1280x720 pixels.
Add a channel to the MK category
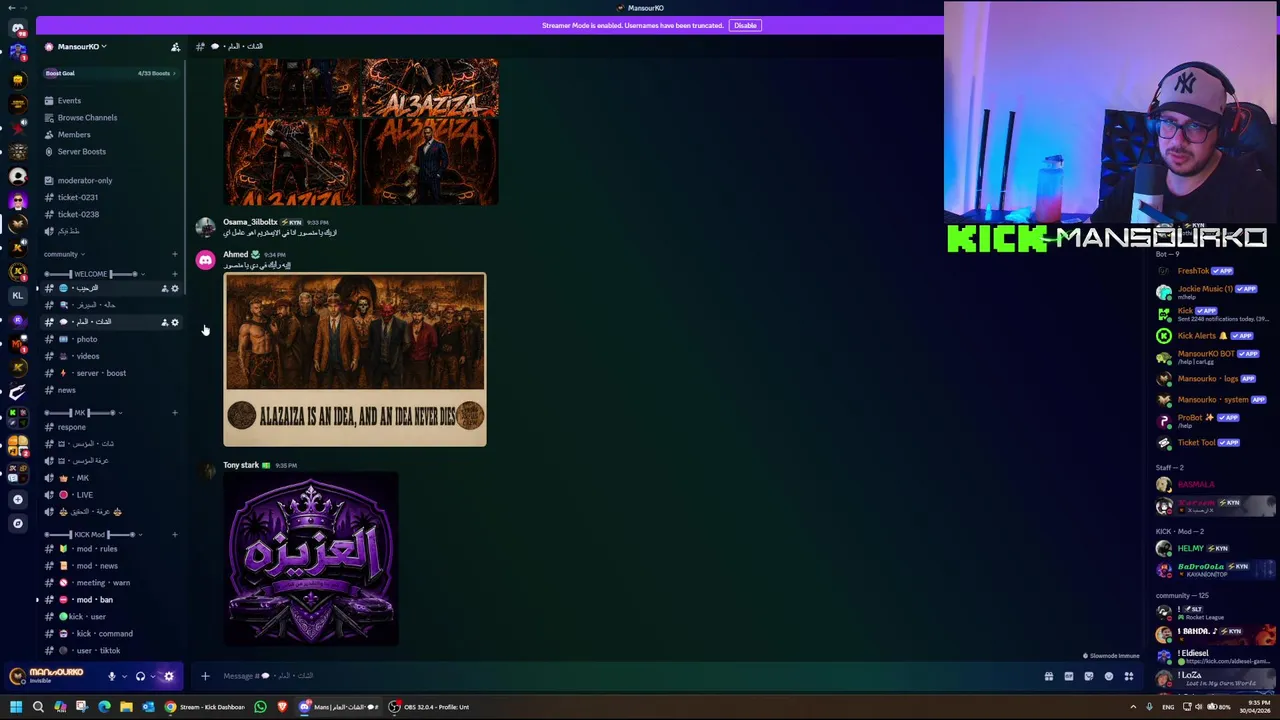tap(174, 413)
